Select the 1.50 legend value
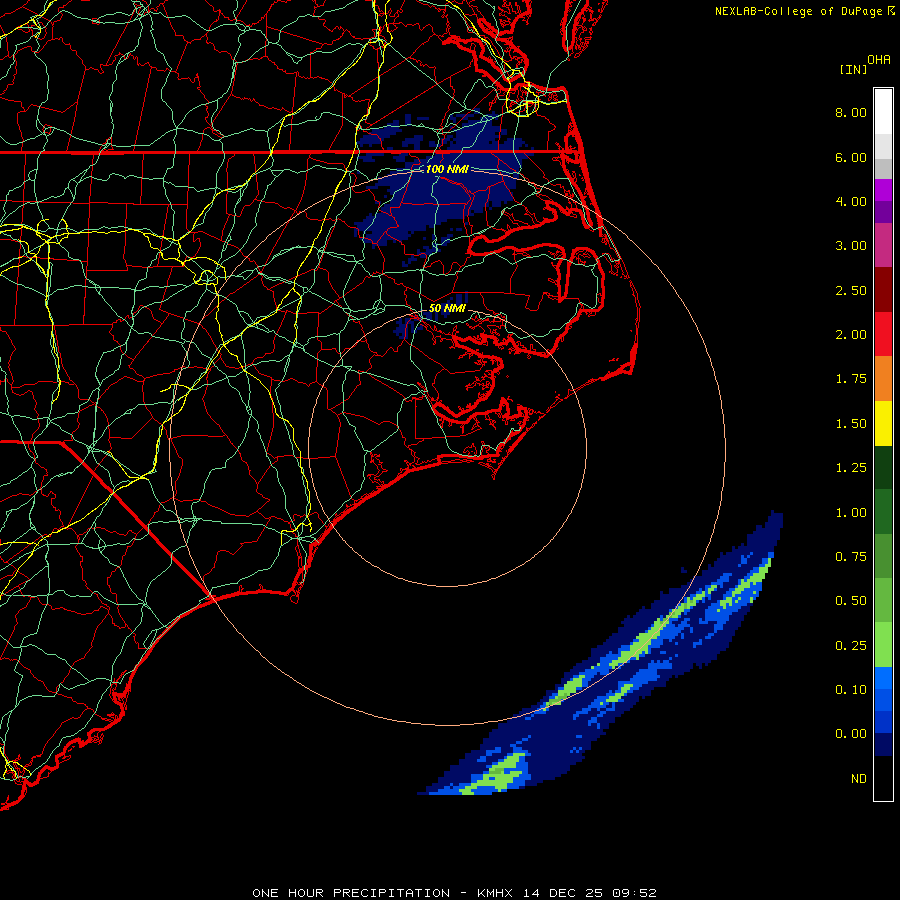The width and height of the screenshot is (900, 900). 851,424
